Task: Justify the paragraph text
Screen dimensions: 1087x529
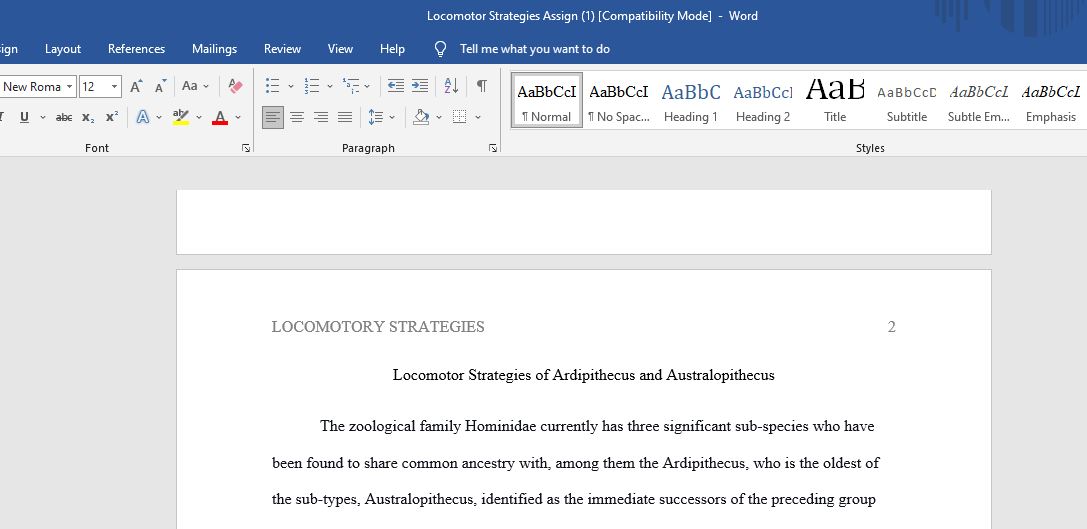Action: (345, 117)
